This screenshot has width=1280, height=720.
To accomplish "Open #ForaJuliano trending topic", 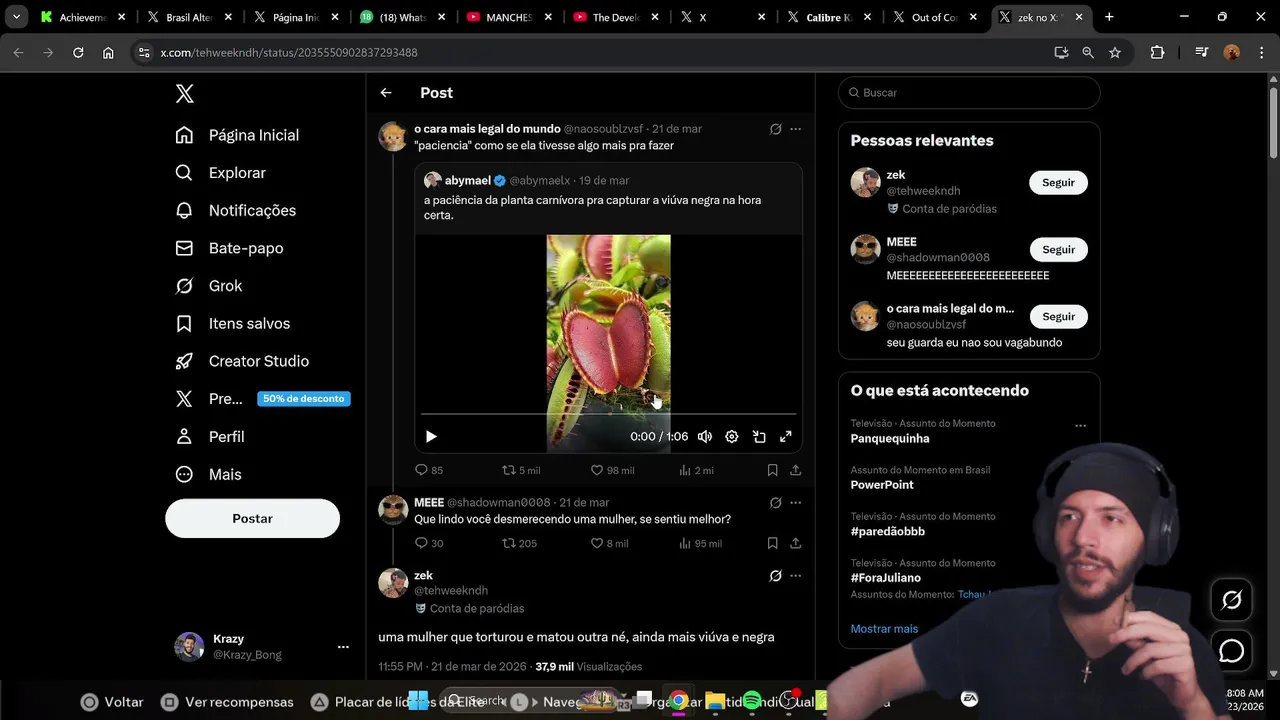I will click(886, 578).
